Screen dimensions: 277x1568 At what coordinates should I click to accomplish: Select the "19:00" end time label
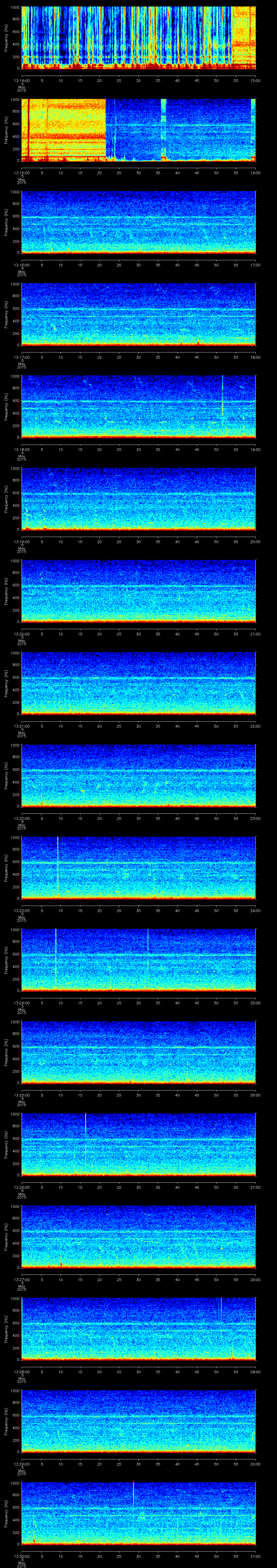point(256,449)
